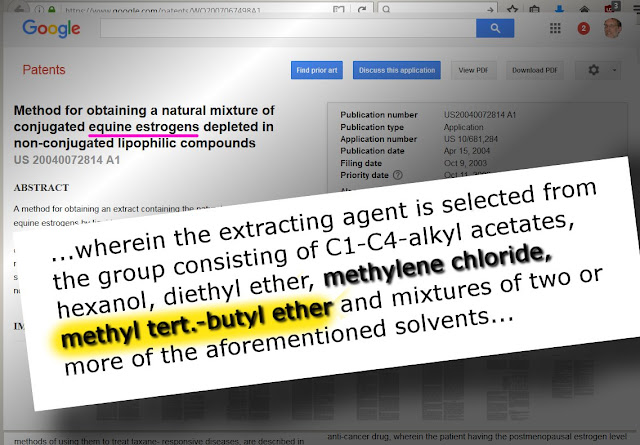640x445 pixels.
Task: Click Discuss this application button
Action: (397, 70)
